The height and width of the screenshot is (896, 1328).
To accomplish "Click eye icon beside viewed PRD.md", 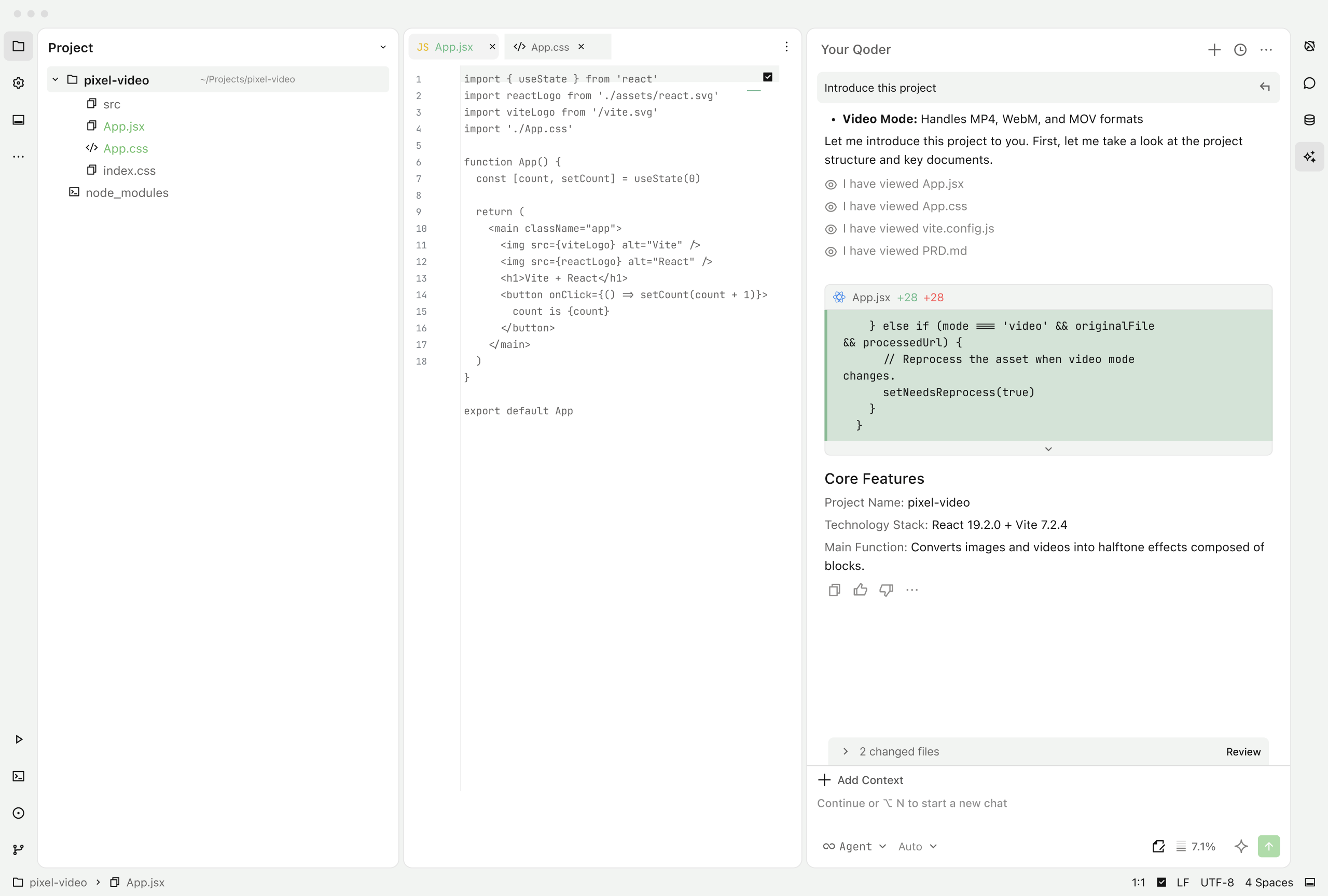I will click(x=831, y=251).
